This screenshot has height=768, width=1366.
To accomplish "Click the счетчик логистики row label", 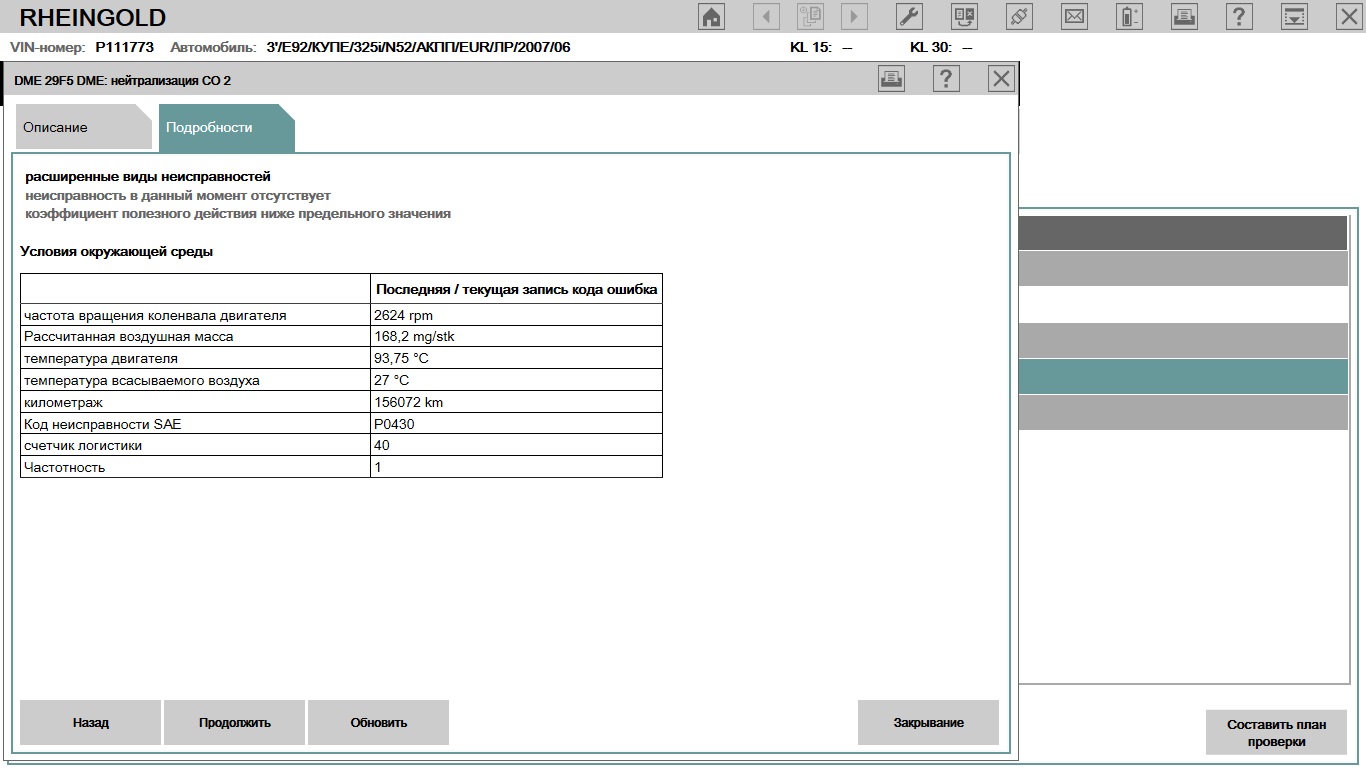I will click(83, 446).
